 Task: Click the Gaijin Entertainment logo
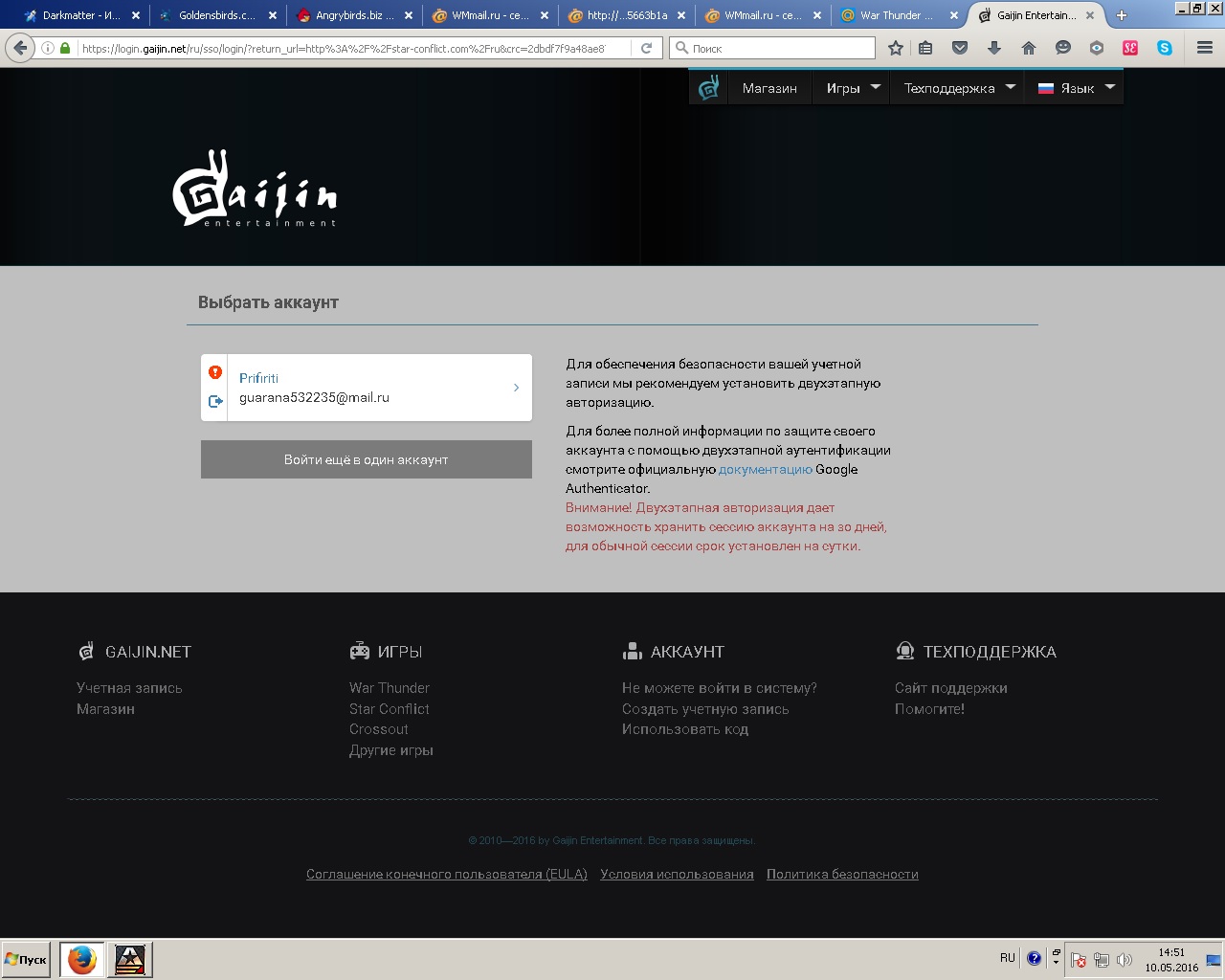(255, 189)
